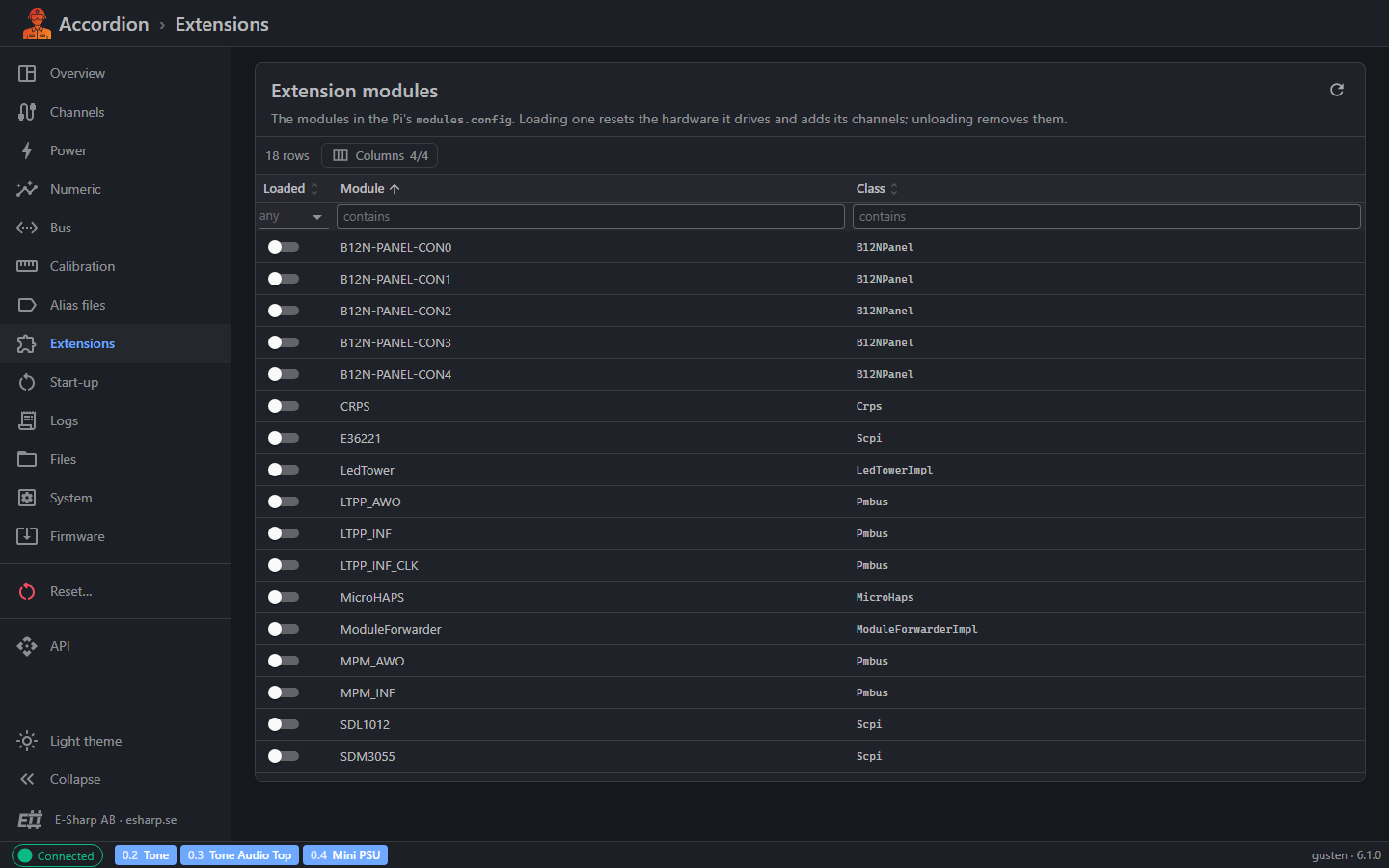Click the red Reset icon
Viewport: 1389px width, 868px height.
pos(27,591)
